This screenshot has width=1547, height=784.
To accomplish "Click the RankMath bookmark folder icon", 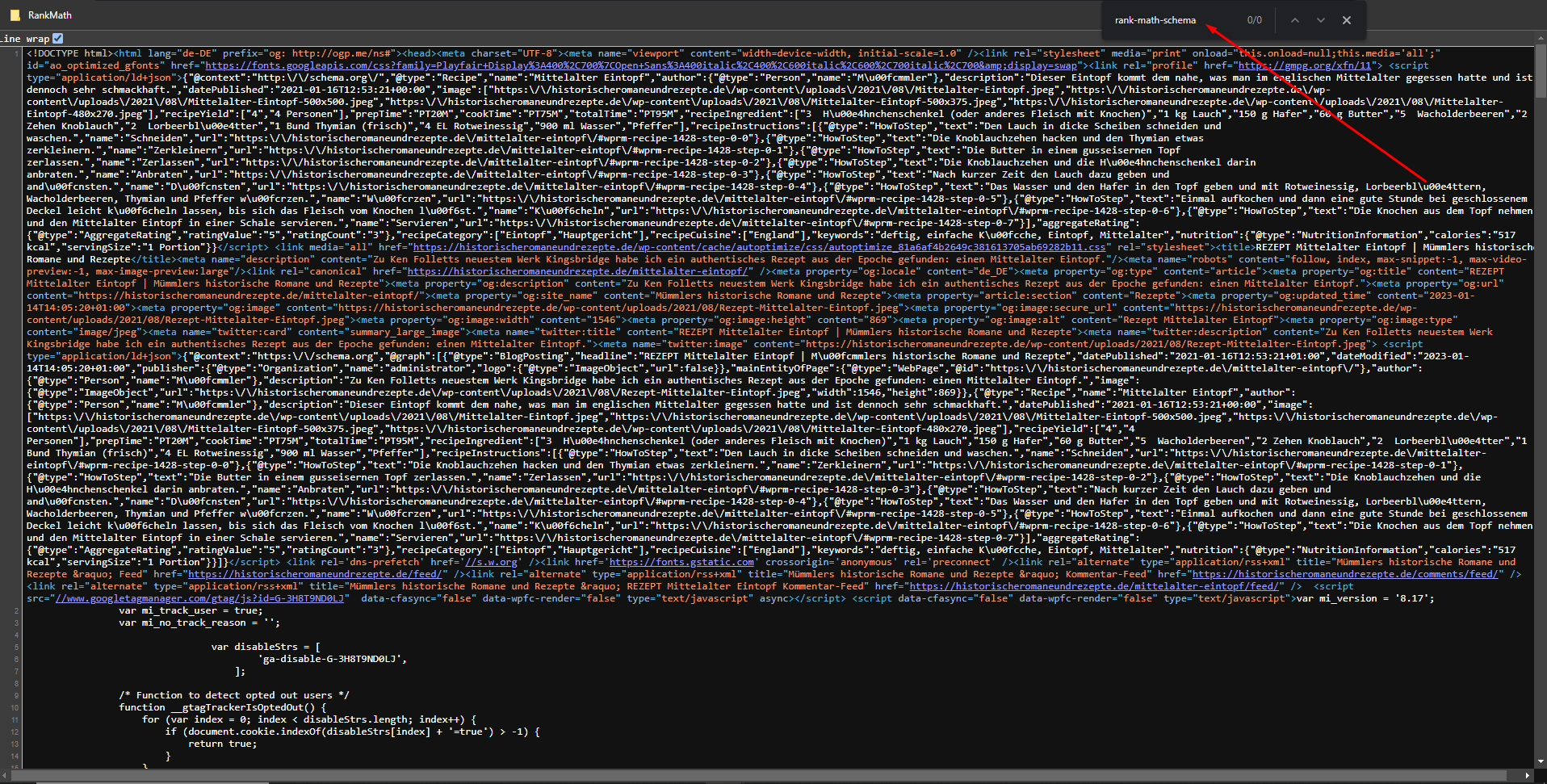I will click(x=15, y=15).
